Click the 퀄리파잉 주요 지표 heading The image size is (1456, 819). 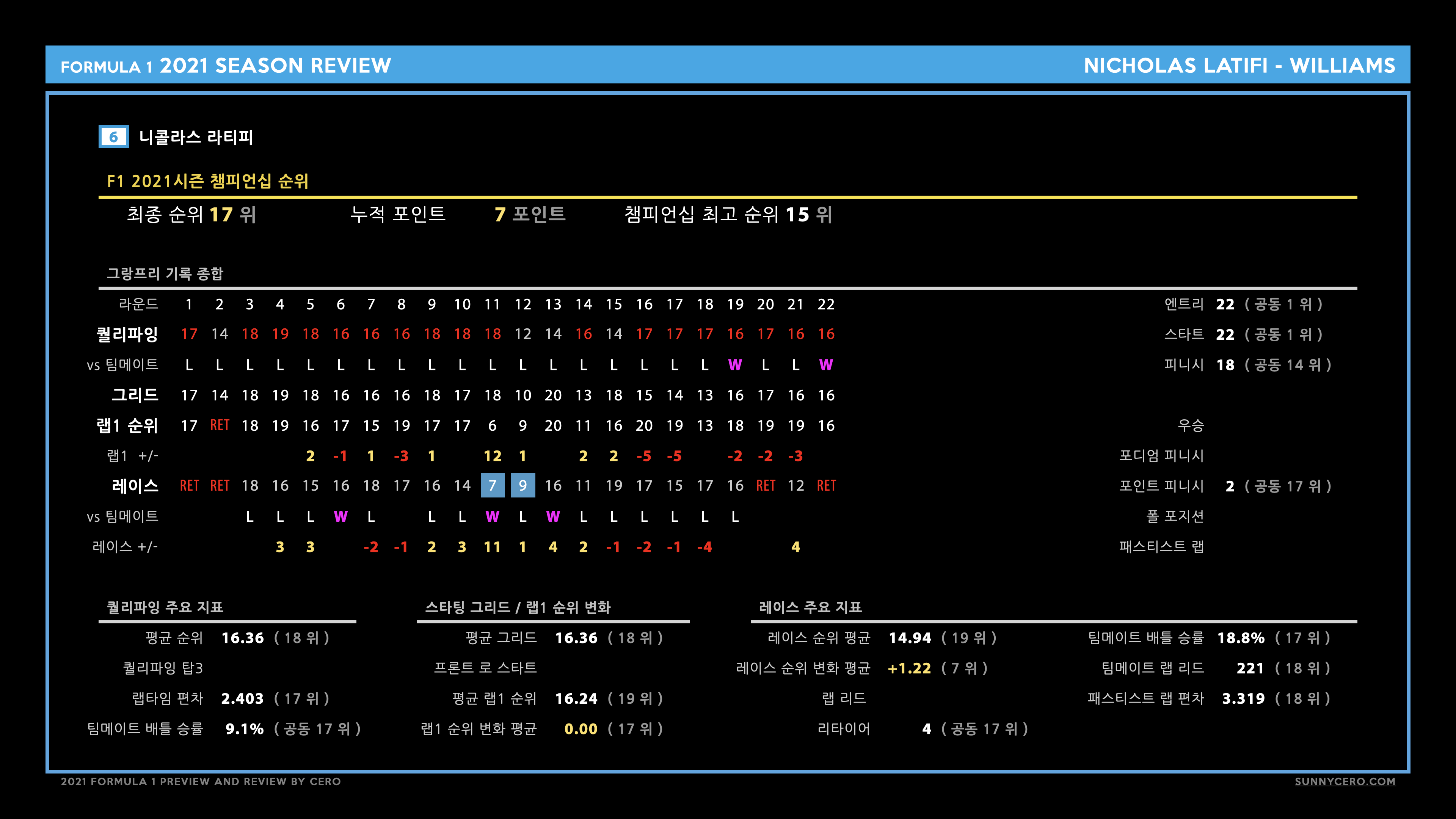click(165, 607)
